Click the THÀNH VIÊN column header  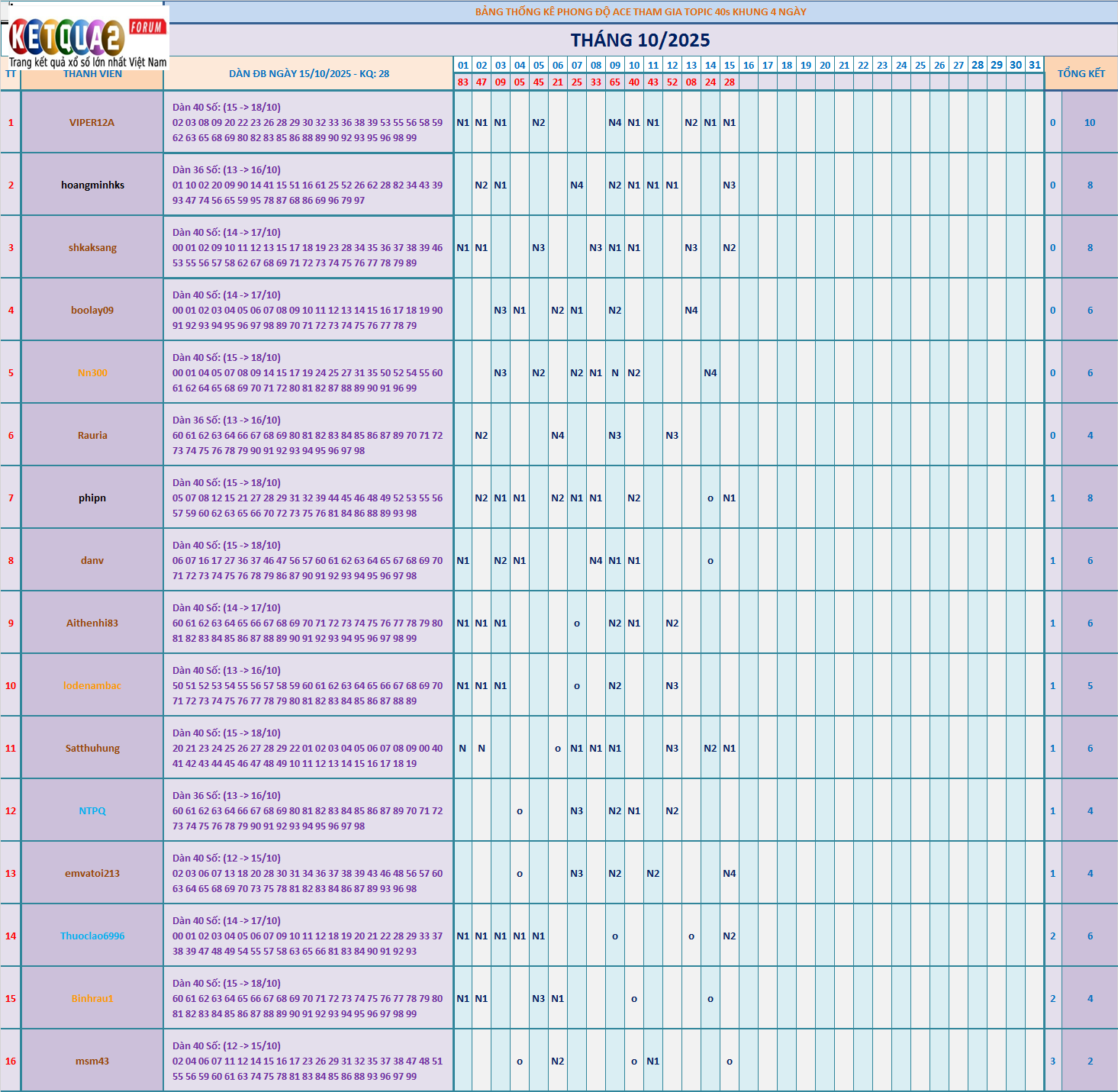pyautogui.click(x=92, y=74)
